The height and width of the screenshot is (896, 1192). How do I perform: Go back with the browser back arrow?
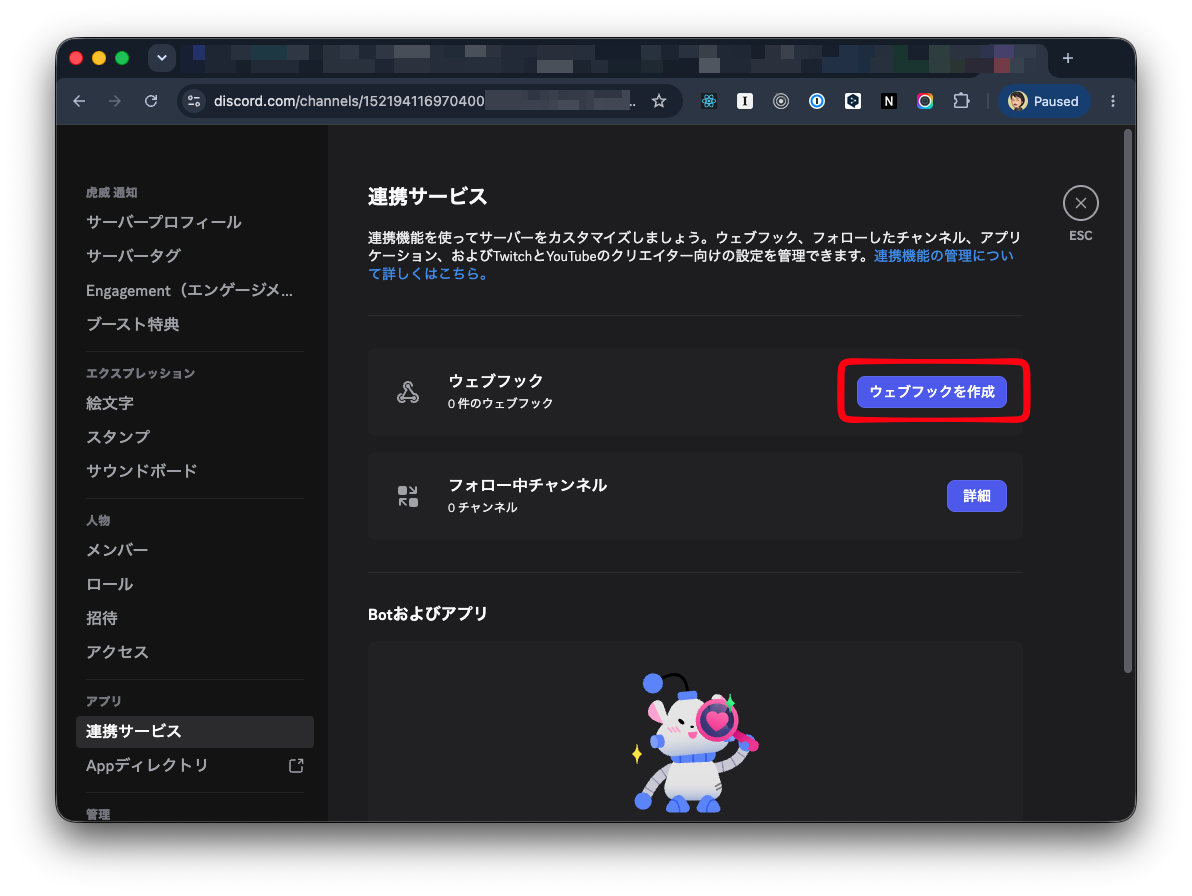(x=79, y=101)
